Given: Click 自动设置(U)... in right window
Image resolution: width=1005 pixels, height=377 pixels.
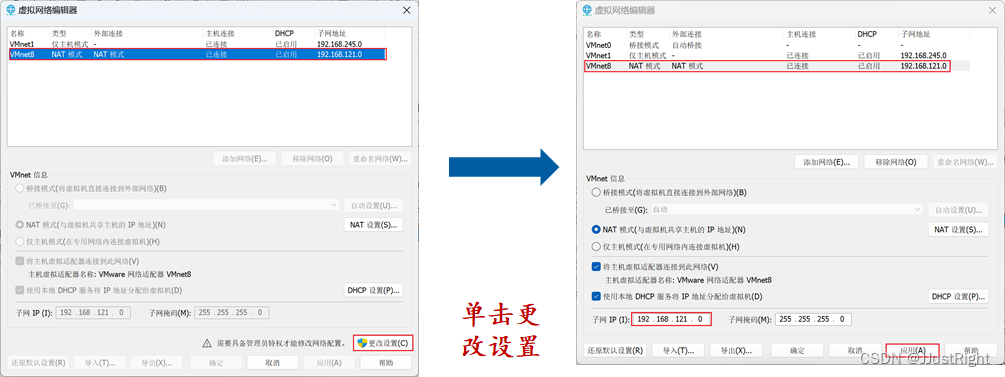Looking at the screenshot, I should click(x=958, y=210).
